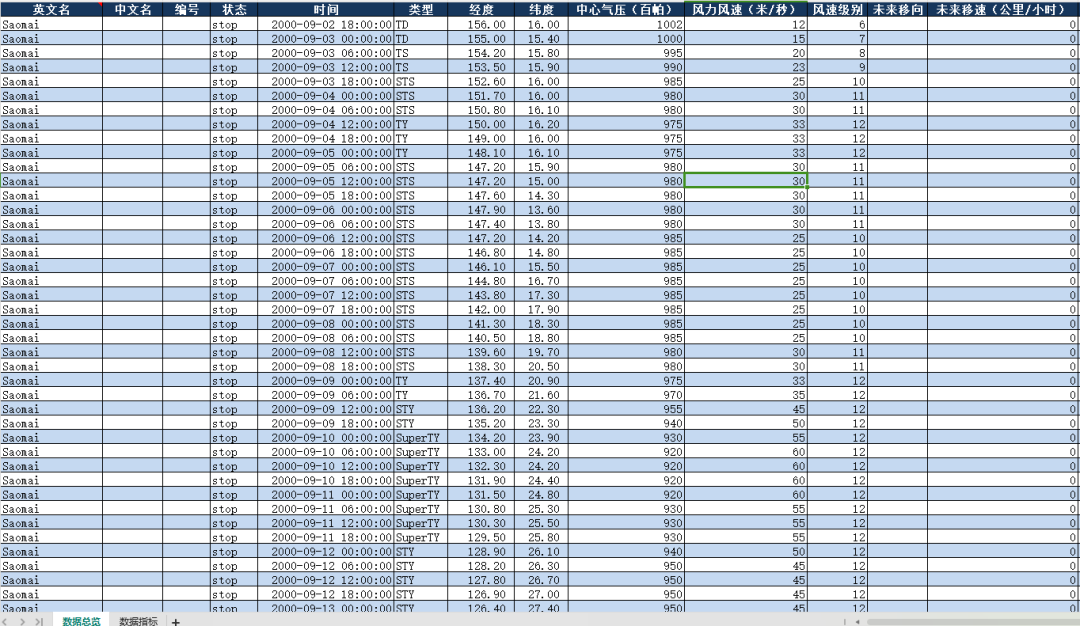Click the time cell 2000-09-10 00:00:00
This screenshot has width=1080, height=626.
pyautogui.click(x=326, y=438)
